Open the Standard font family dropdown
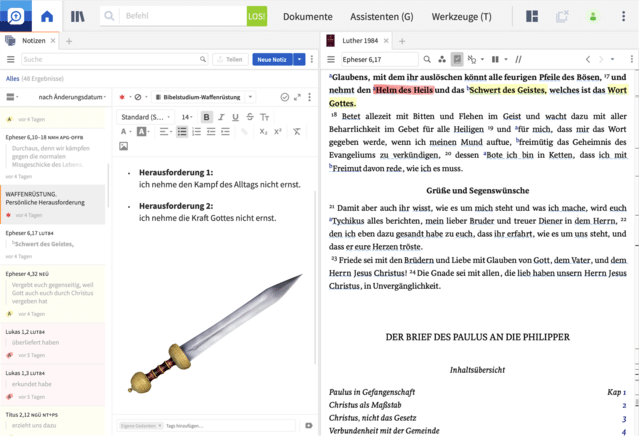Screen dimensions: 639x436 [145, 117]
